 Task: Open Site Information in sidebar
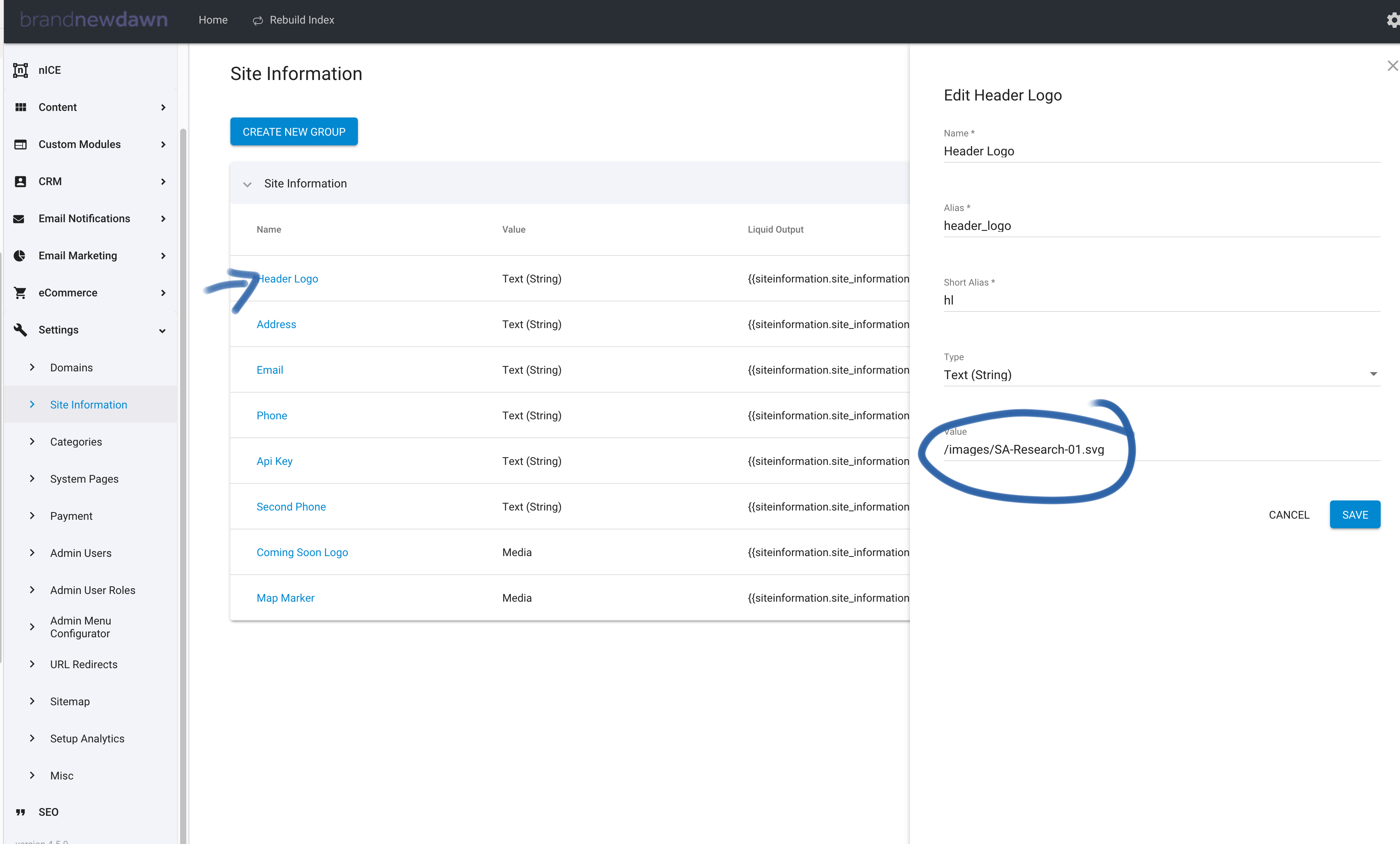[89, 404]
